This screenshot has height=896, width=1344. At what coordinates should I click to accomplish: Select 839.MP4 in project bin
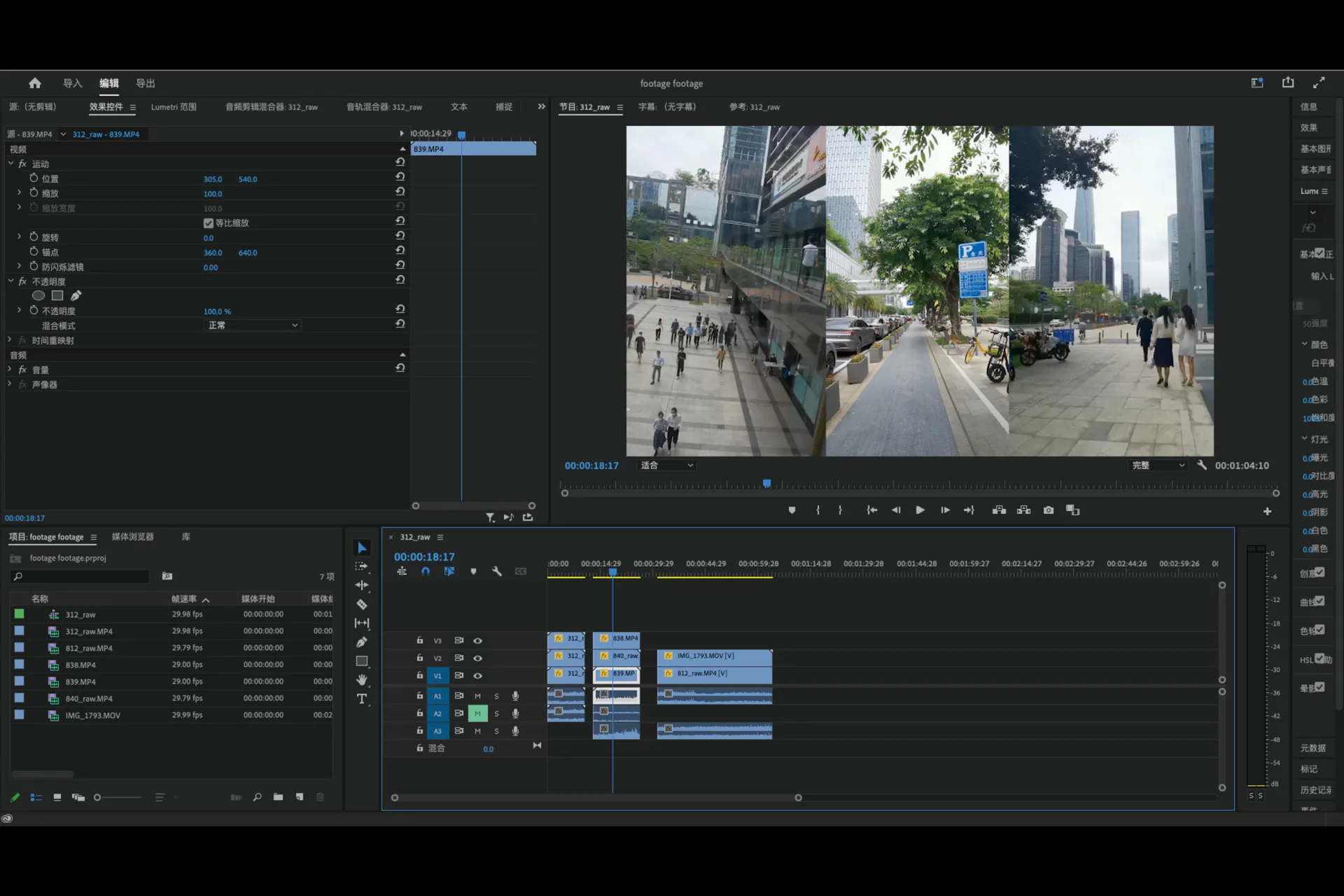click(x=80, y=682)
